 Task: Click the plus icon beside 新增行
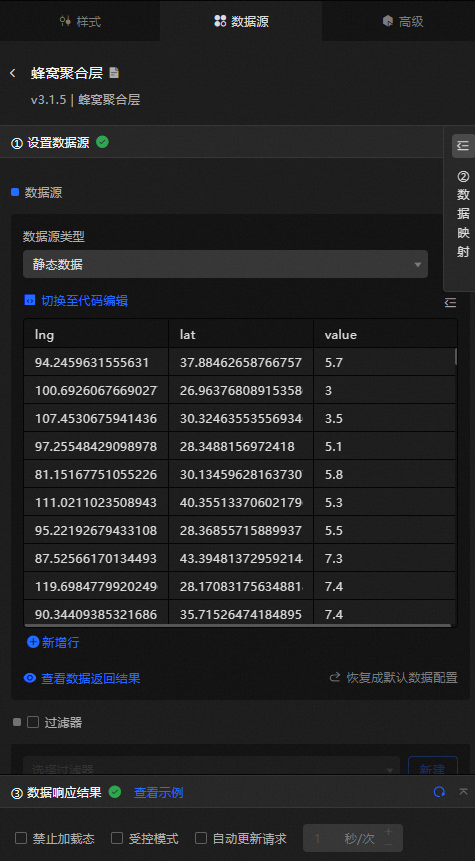pyautogui.click(x=33, y=641)
